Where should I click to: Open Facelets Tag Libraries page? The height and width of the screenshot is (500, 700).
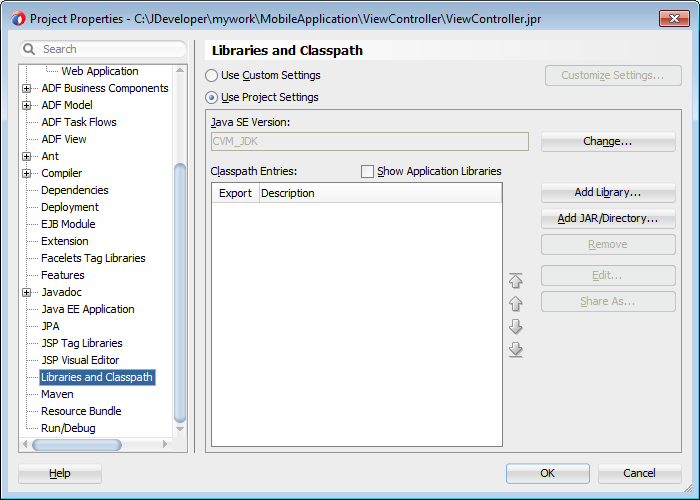(x=93, y=258)
